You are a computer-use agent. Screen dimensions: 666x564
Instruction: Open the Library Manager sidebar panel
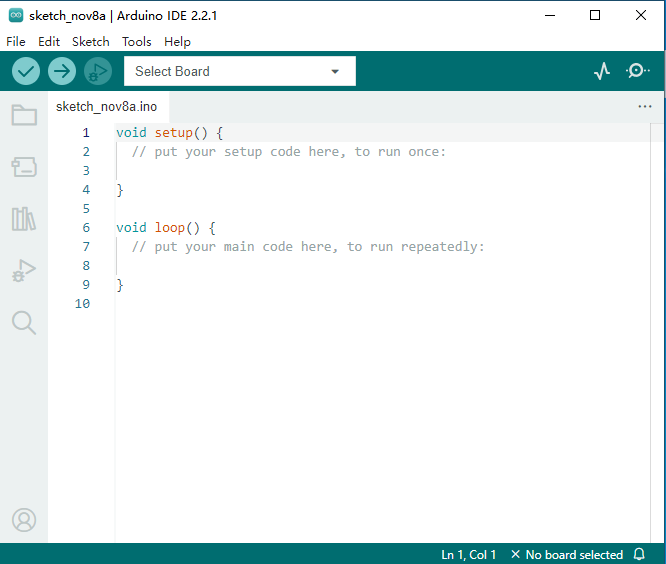point(24,219)
